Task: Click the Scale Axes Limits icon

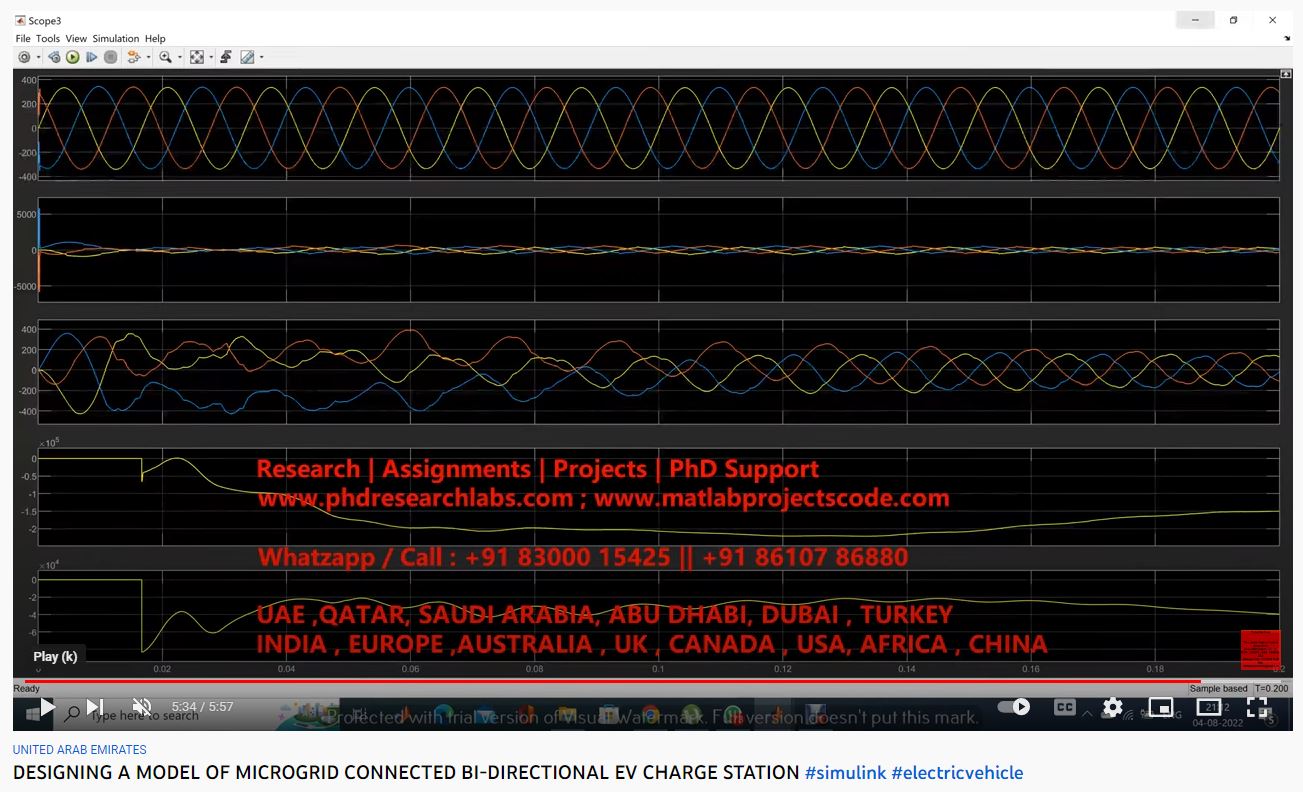Action: (197, 57)
